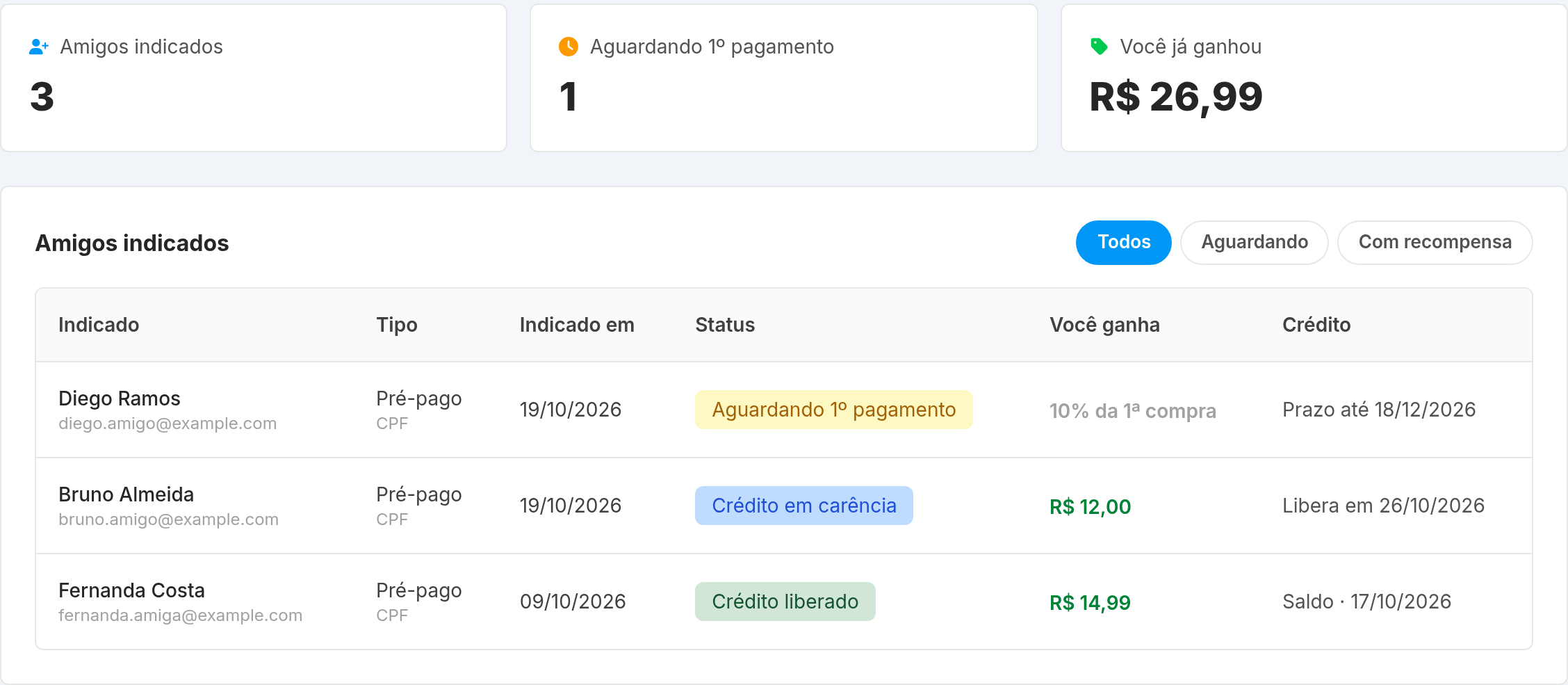Filter by Aguardando
The image size is (1568, 685).
click(1255, 242)
